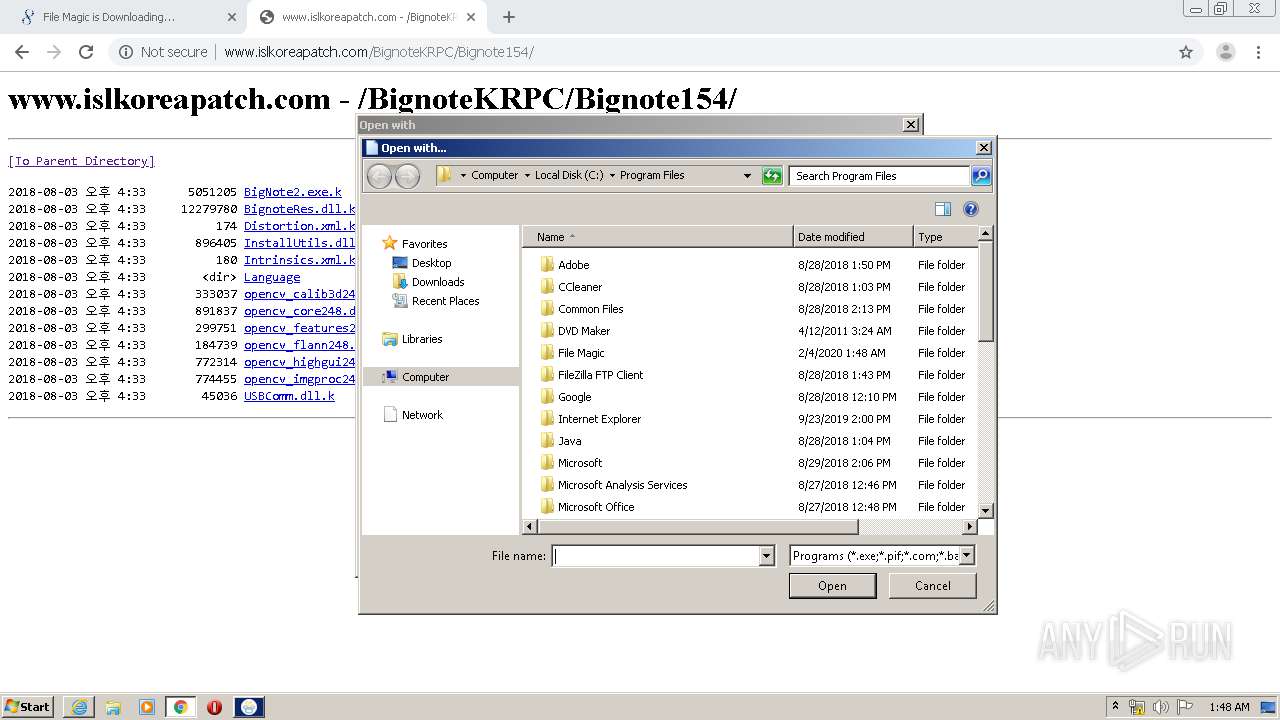Open the CCleaner folder
This screenshot has height=720, width=1280.
click(580, 287)
